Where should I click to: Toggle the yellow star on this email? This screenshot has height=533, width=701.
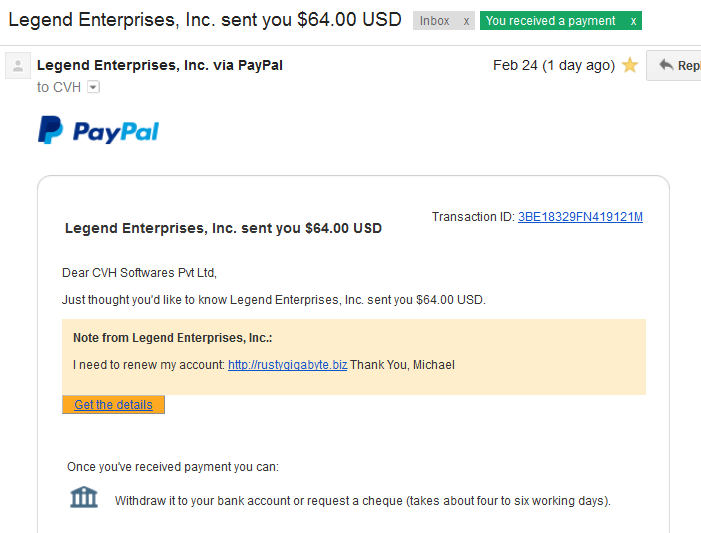click(x=630, y=65)
